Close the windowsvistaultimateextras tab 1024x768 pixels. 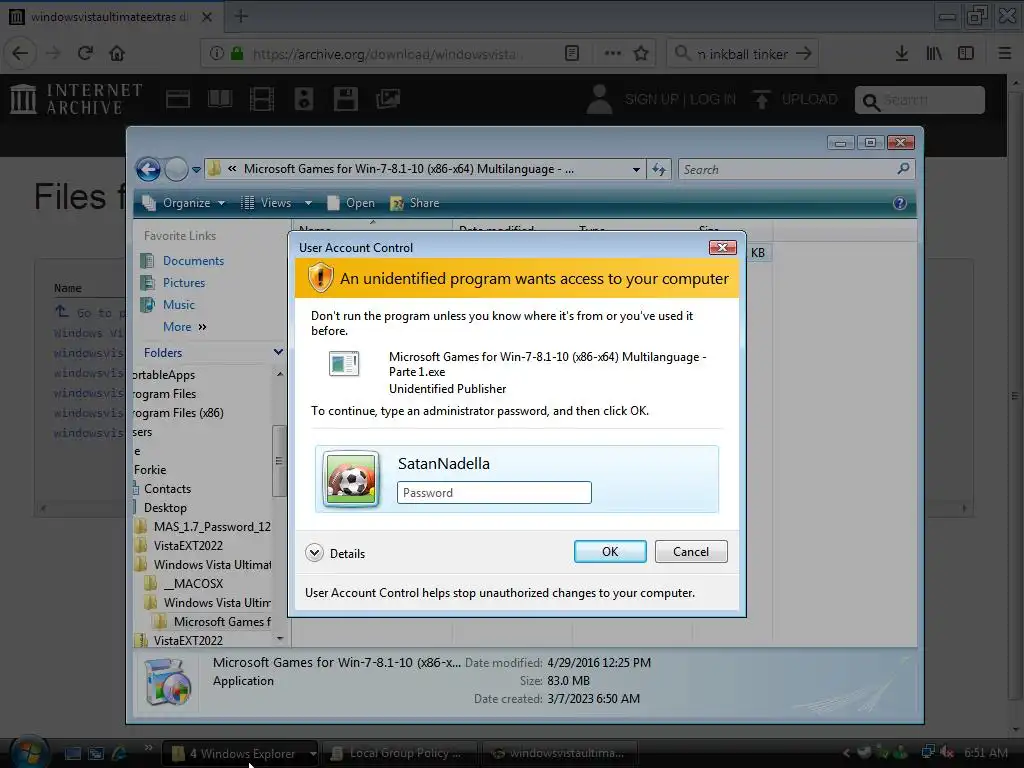coord(207,17)
